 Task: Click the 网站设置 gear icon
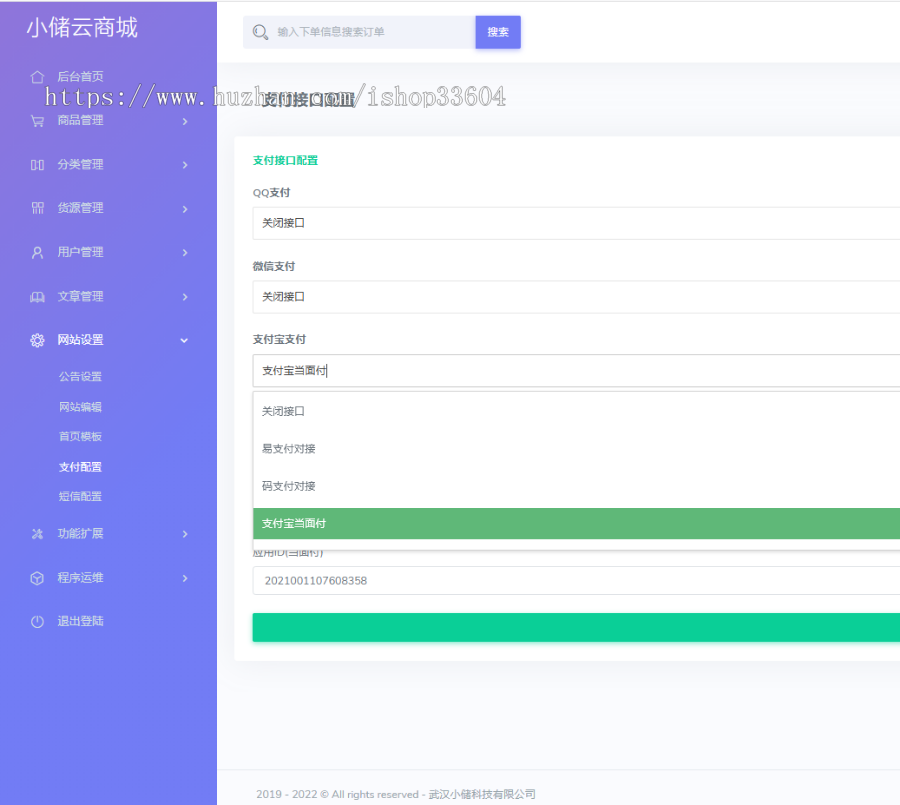pos(37,340)
